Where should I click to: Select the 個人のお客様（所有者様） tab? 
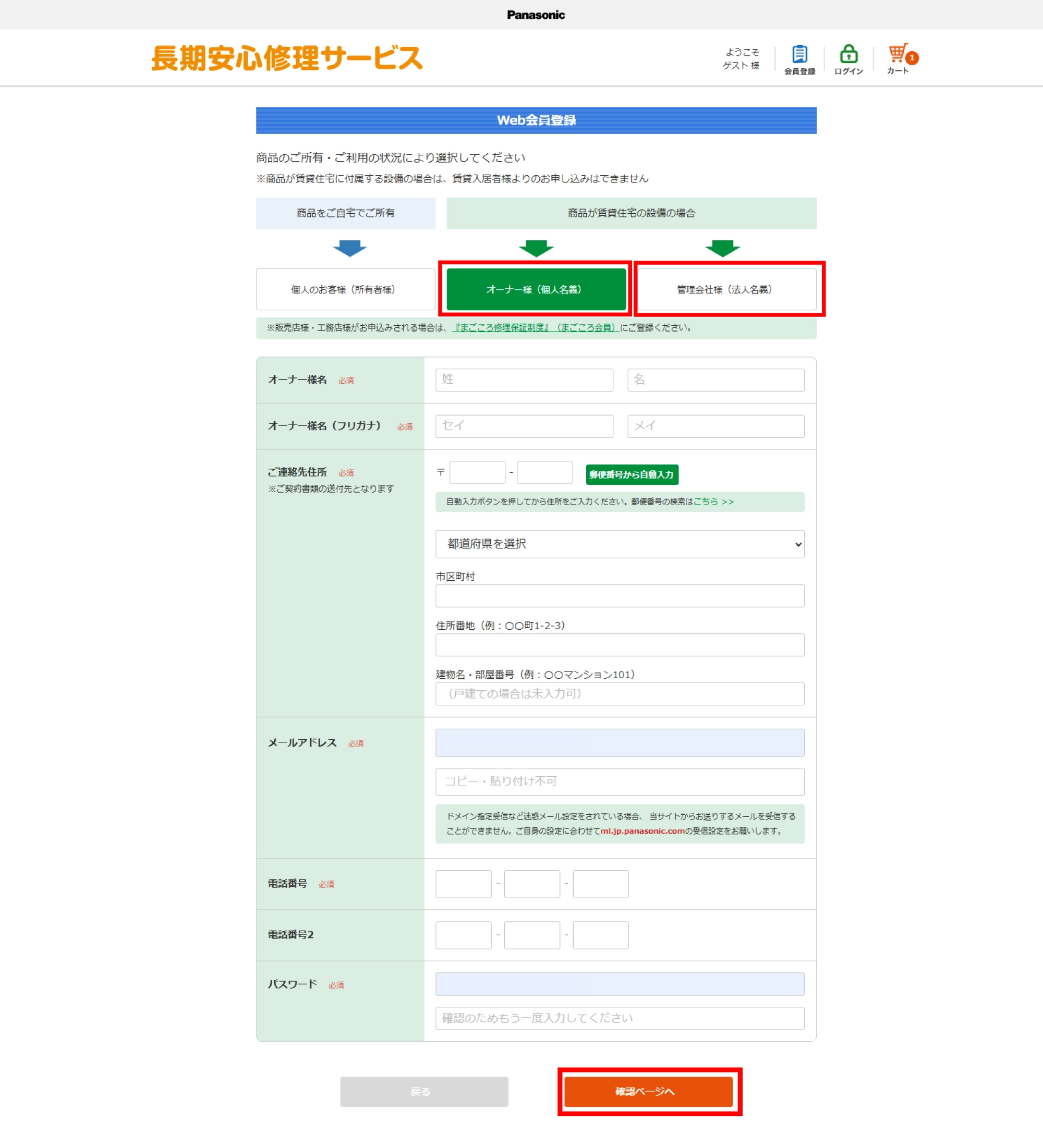click(345, 289)
